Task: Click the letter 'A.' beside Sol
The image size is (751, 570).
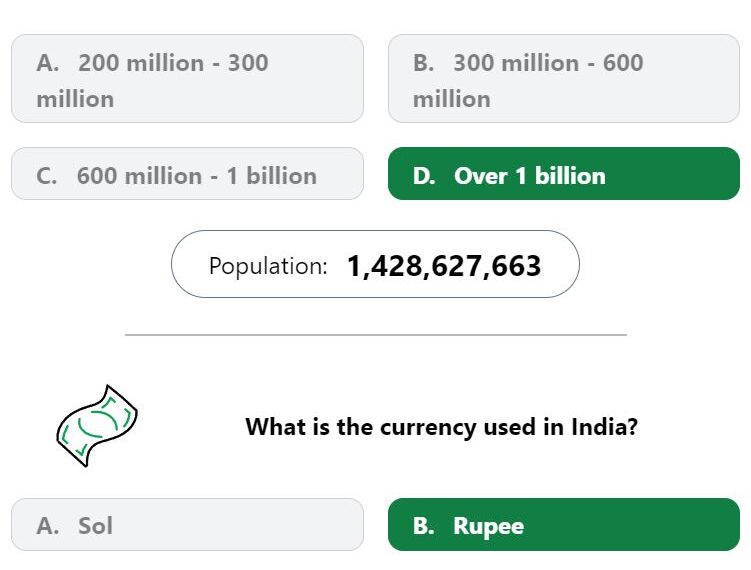Action: click(48, 526)
